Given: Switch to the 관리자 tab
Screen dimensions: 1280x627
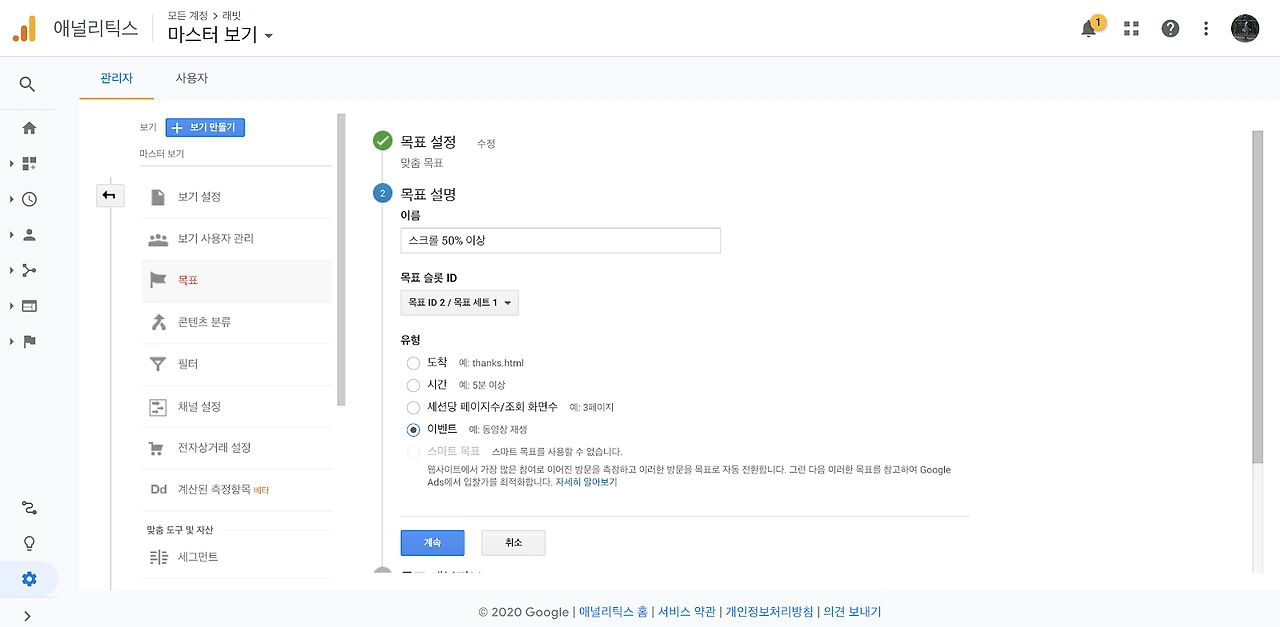Looking at the screenshot, I should point(117,78).
